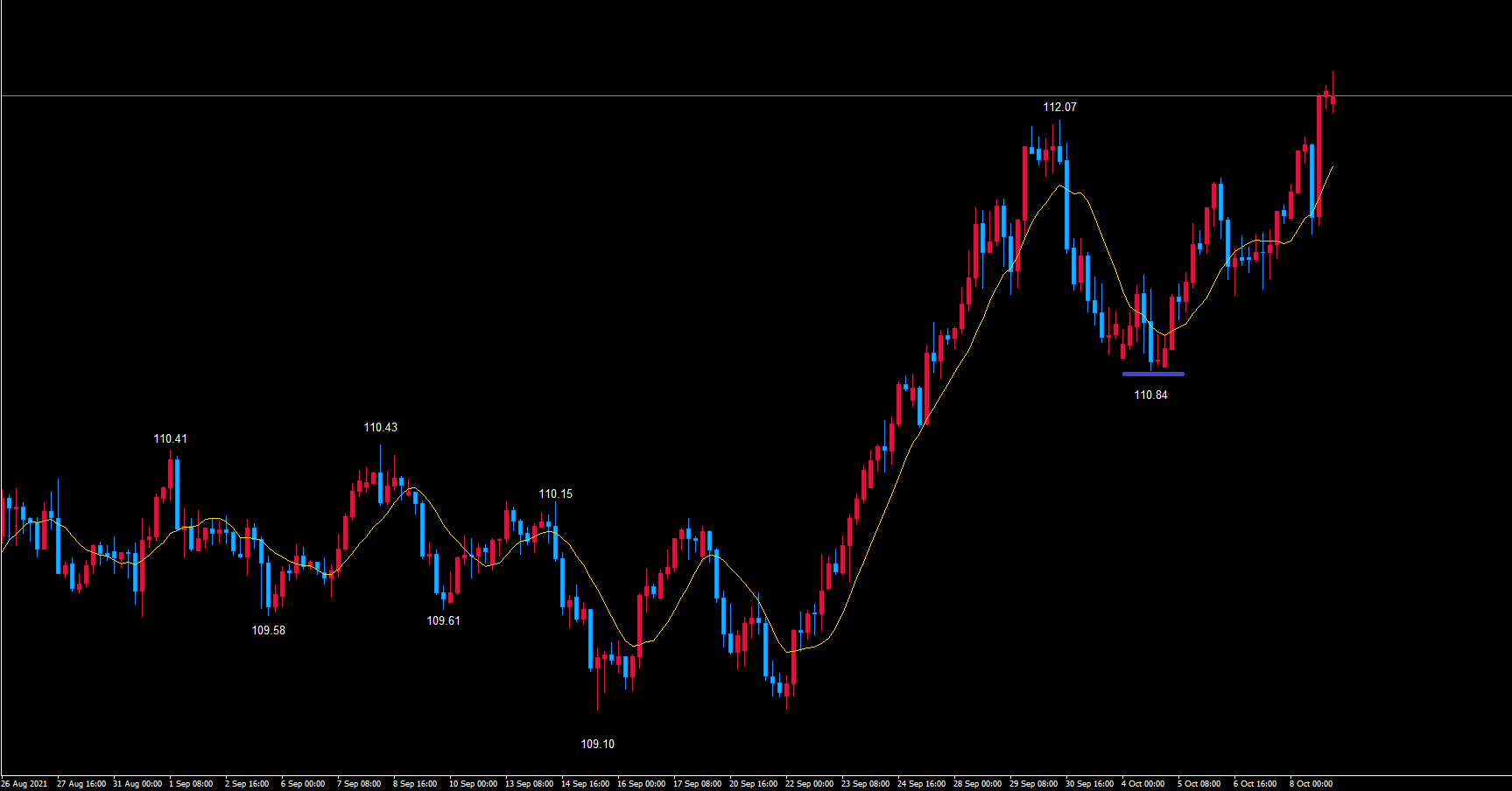Click the 110.43 peak price label
The image size is (1512, 791).
coord(380,427)
